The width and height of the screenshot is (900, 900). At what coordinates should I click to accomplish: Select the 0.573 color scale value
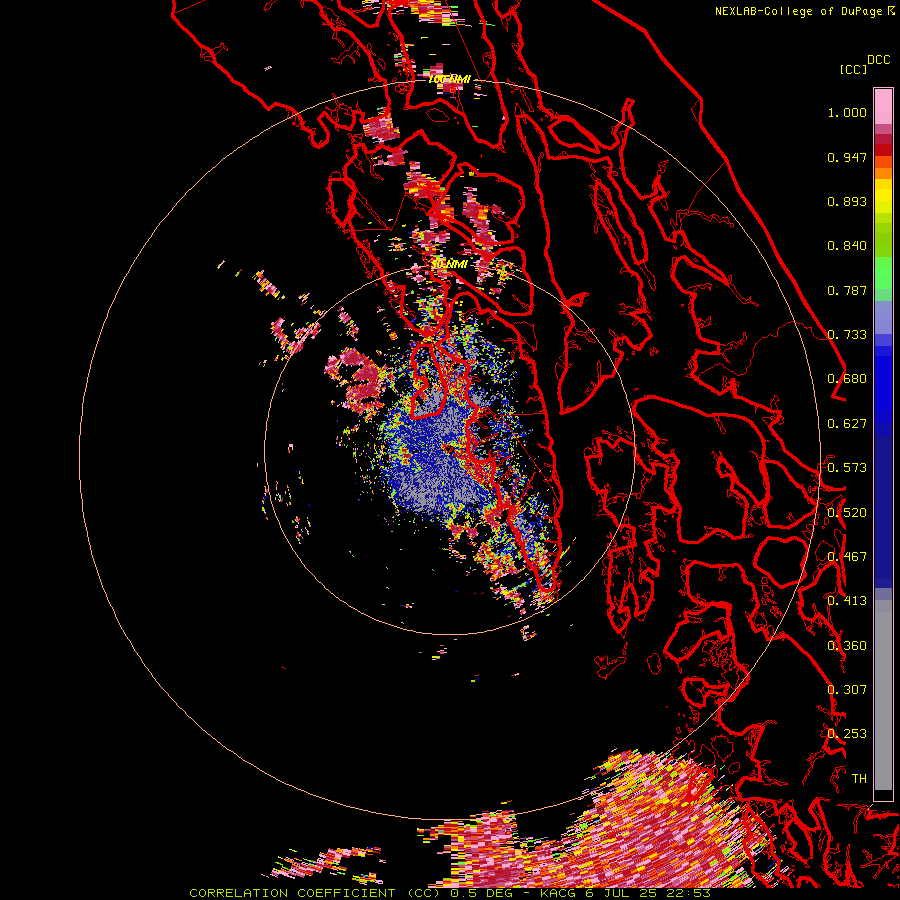pos(847,468)
